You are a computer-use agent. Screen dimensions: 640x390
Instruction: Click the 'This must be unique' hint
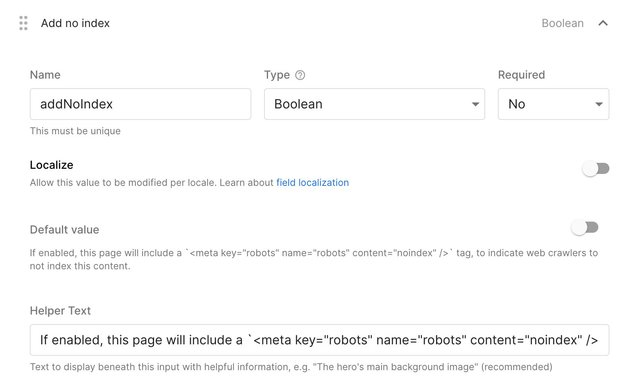click(75, 131)
